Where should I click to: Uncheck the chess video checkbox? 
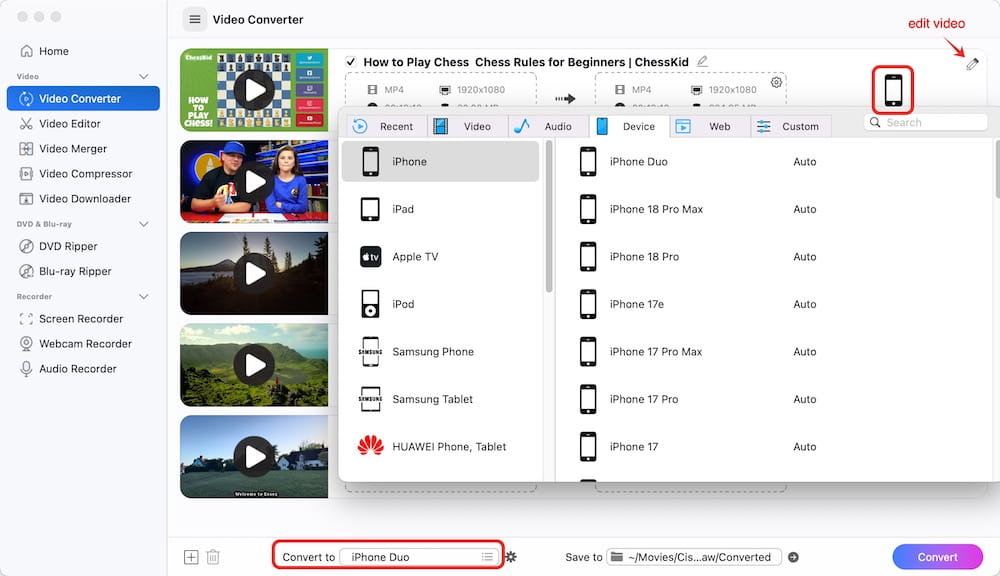(x=350, y=62)
